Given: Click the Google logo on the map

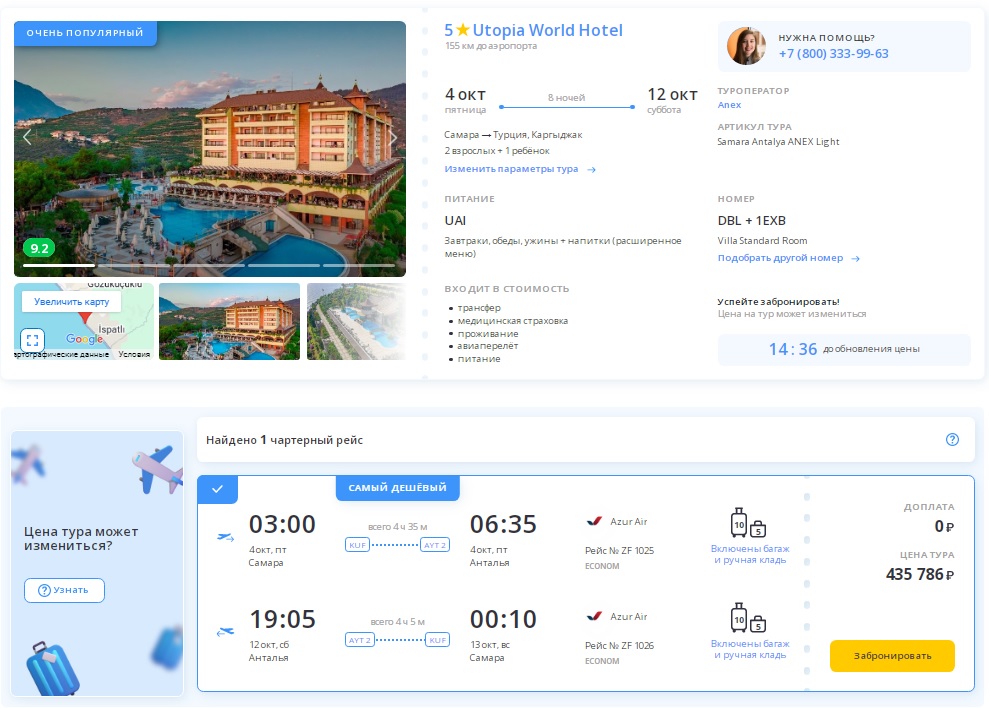Looking at the screenshot, I should tap(85, 339).
